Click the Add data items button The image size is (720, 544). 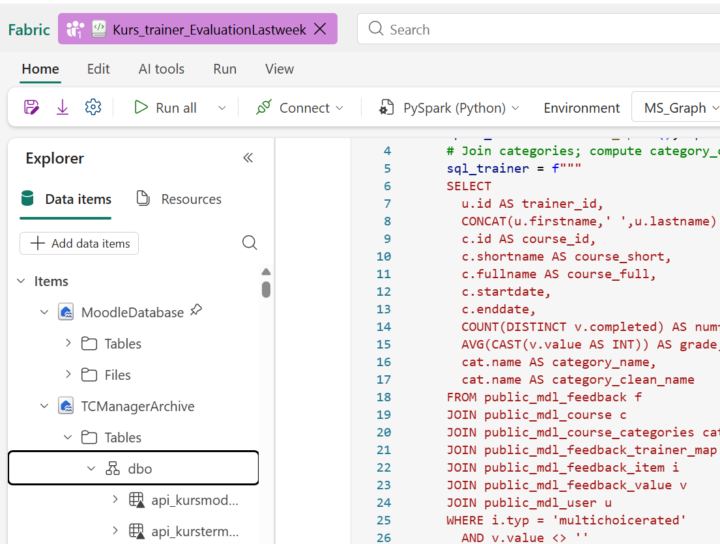(x=80, y=243)
